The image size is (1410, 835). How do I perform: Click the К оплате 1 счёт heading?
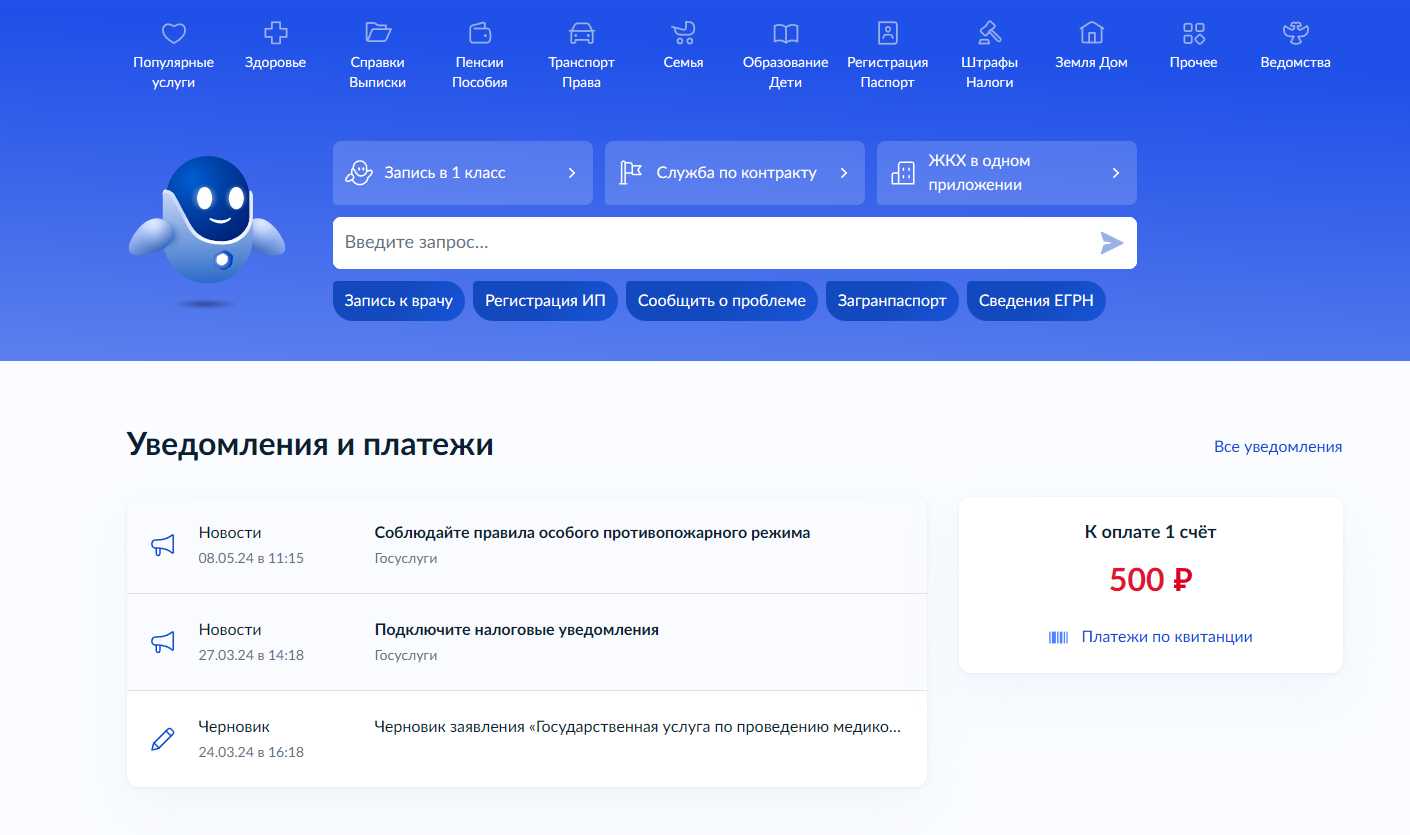click(1151, 532)
